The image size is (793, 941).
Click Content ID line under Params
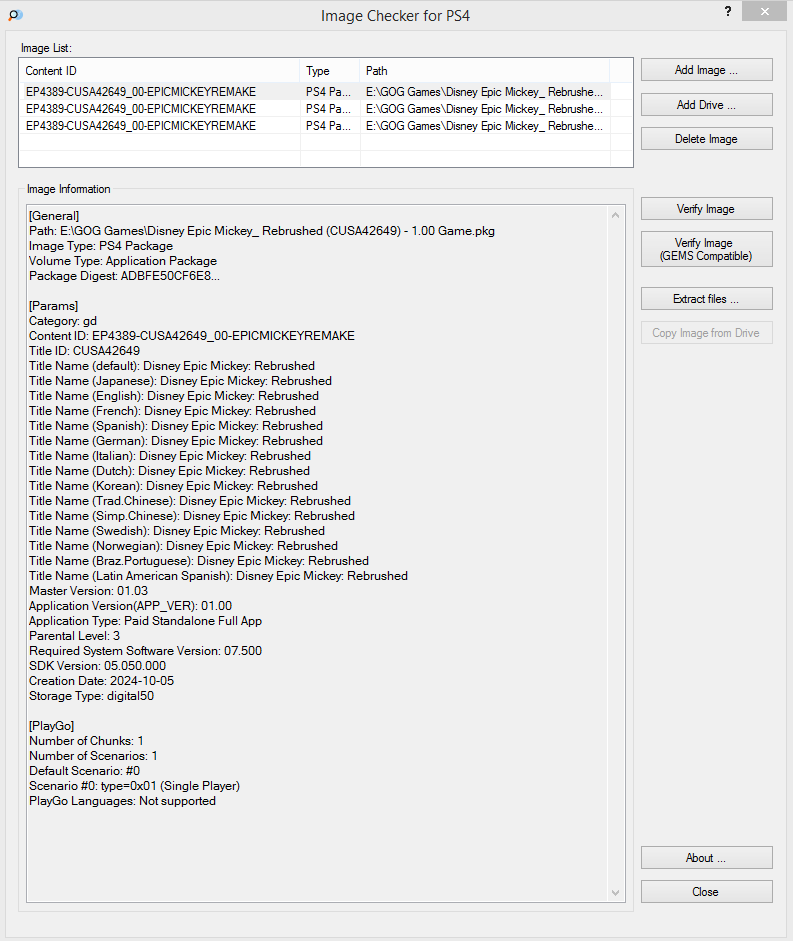[192, 336]
